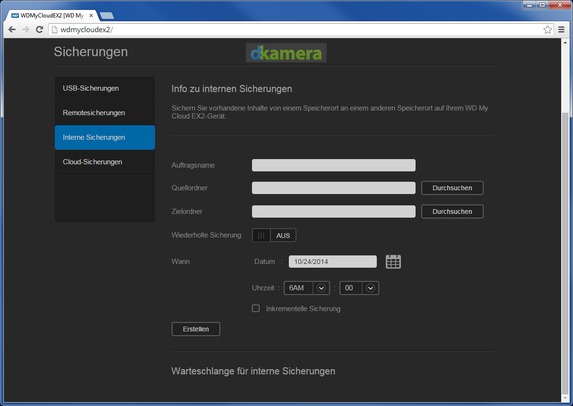
Task: Click Durchsuchen next to Zielordner
Action: click(452, 212)
